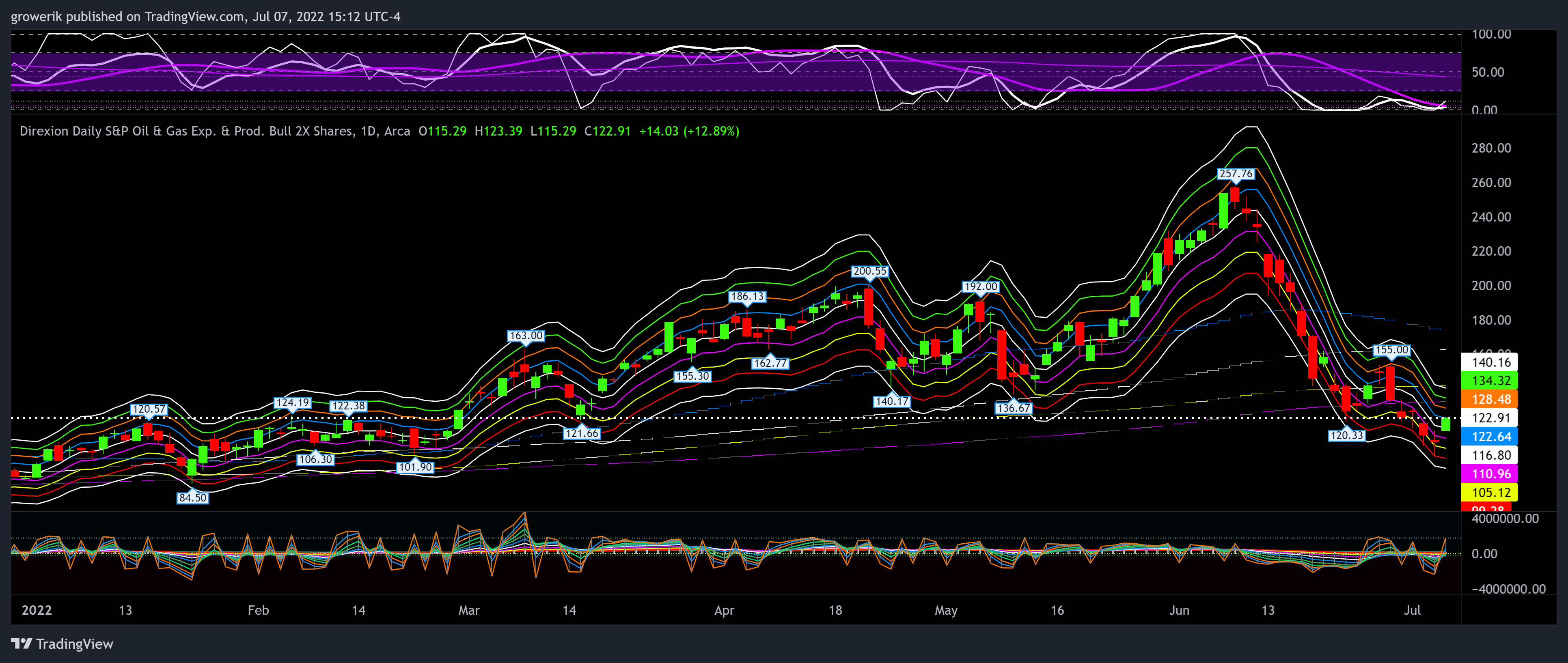Click the Jun date on time axis
Viewport: 1568px width, 663px height.
1179,610
